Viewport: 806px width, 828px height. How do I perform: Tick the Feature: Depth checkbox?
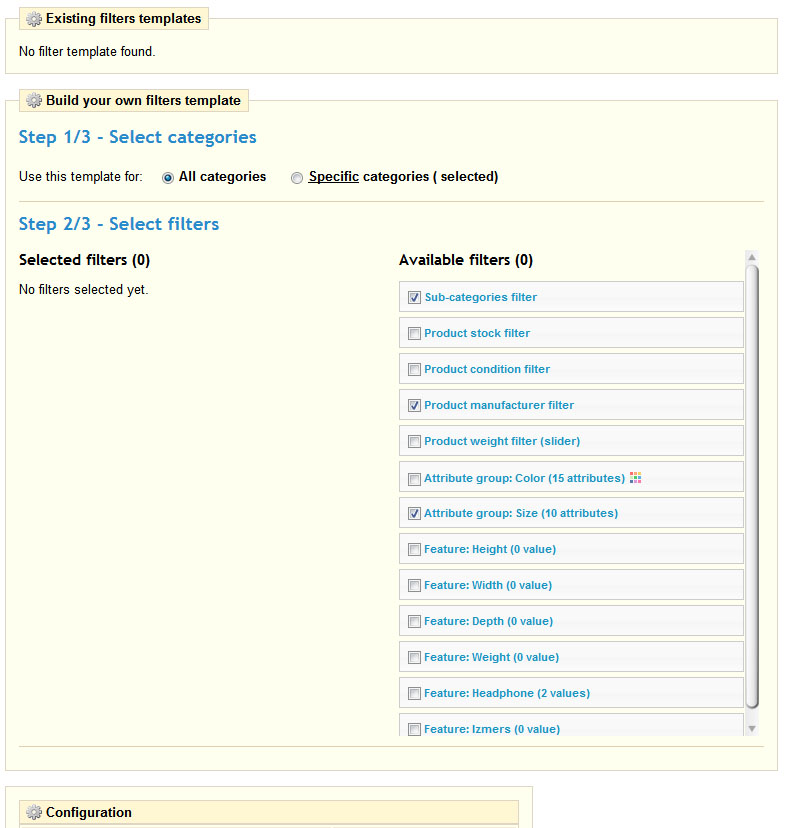coord(414,622)
